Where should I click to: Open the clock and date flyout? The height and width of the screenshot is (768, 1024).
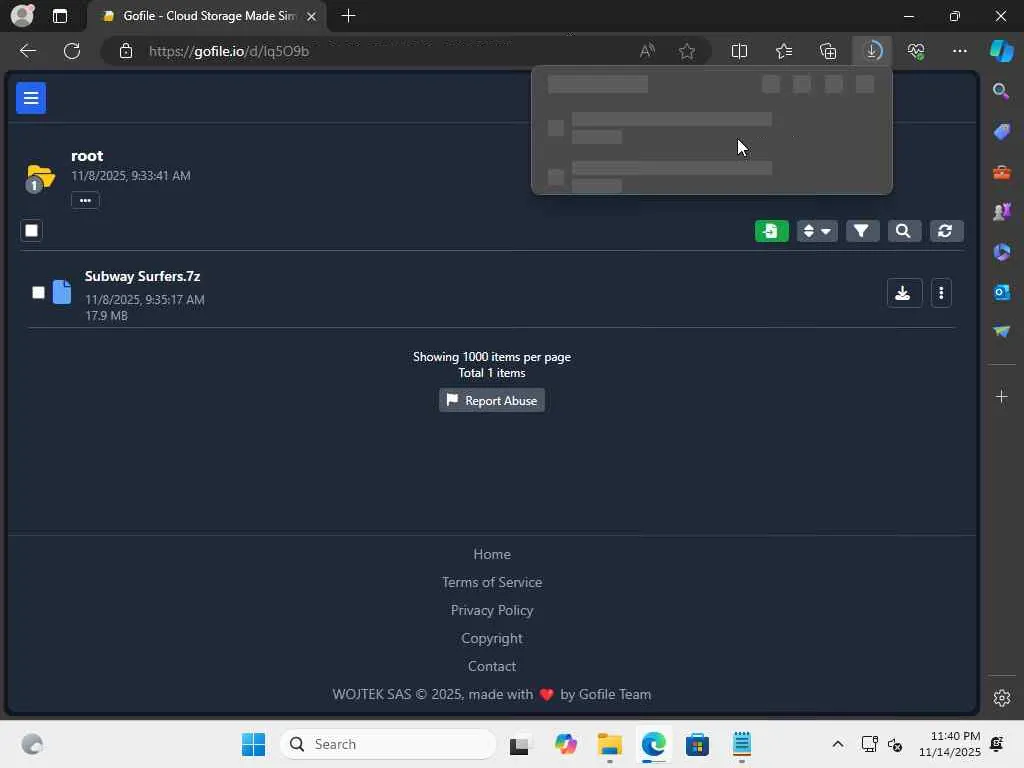(x=950, y=744)
